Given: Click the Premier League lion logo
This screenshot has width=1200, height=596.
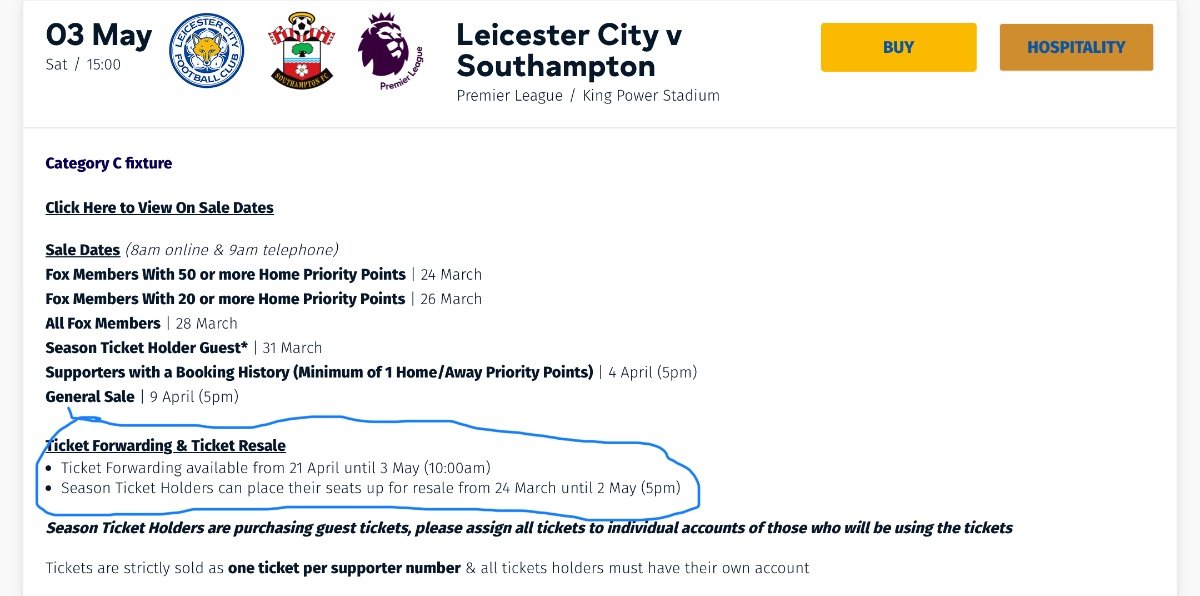Looking at the screenshot, I should (x=389, y=51).
